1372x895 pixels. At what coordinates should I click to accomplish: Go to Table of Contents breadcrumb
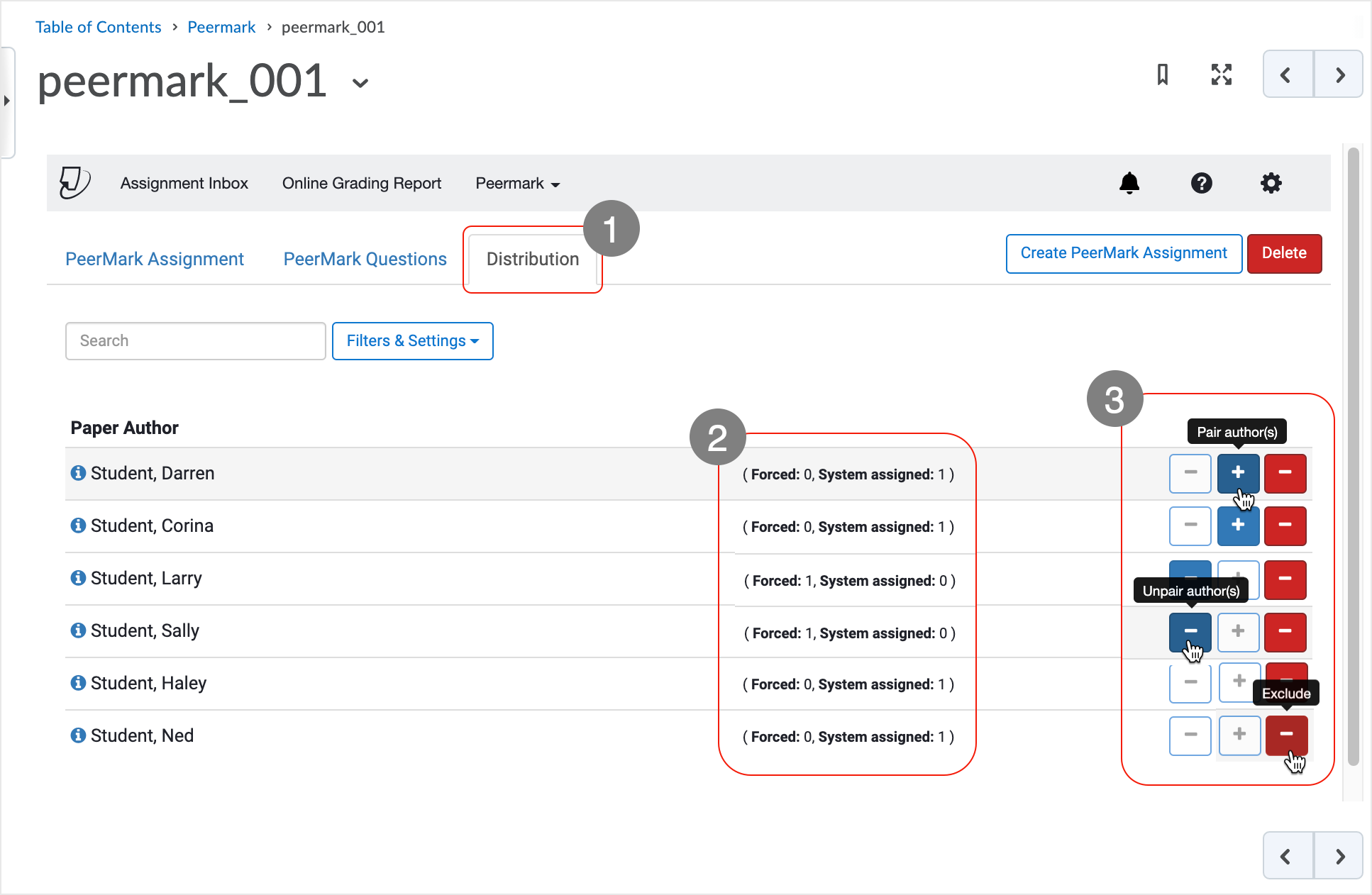coord(99,27)
